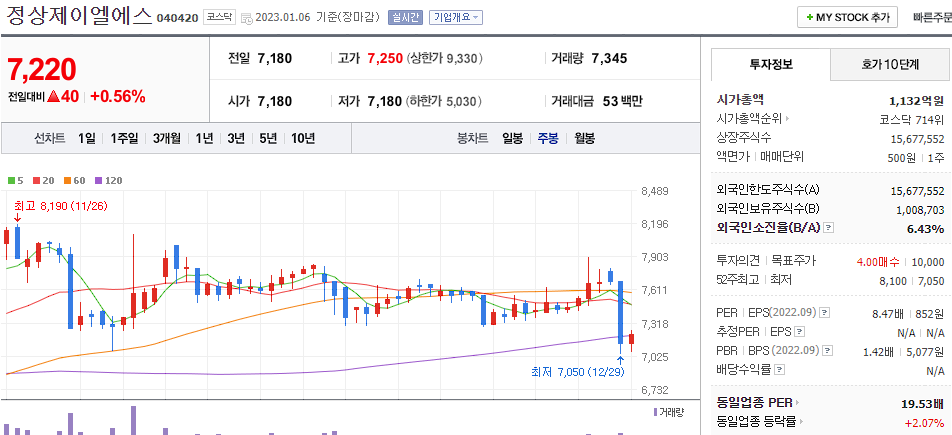The image size is (952, 435).
Task: Click the 시가총액 value 1,132억원
Action: 916,100
